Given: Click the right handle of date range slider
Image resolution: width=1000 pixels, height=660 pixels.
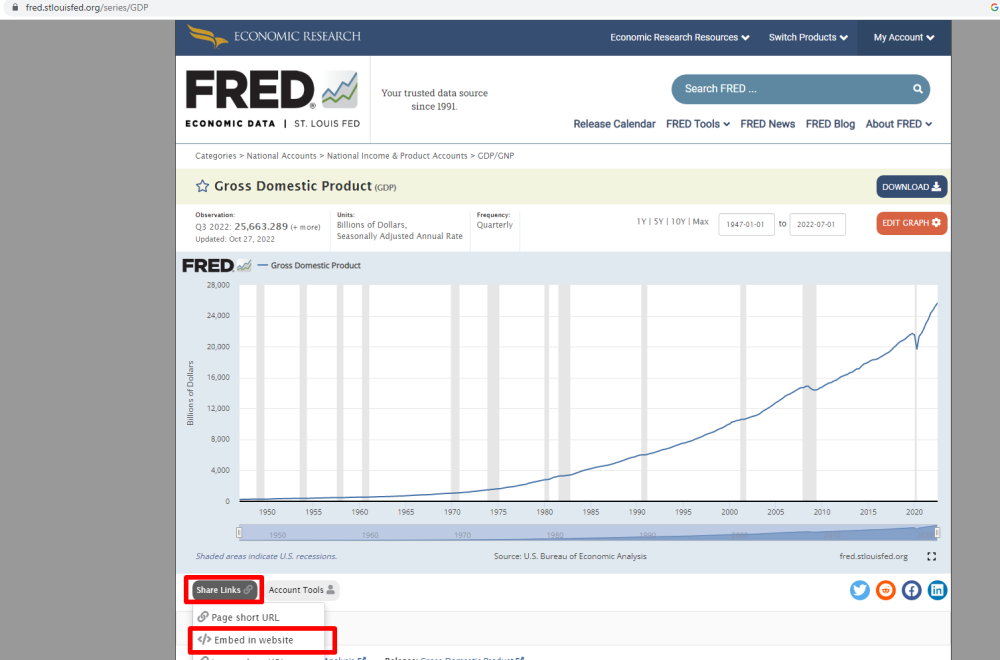Looking at the screenshot, I should point(937,532).
